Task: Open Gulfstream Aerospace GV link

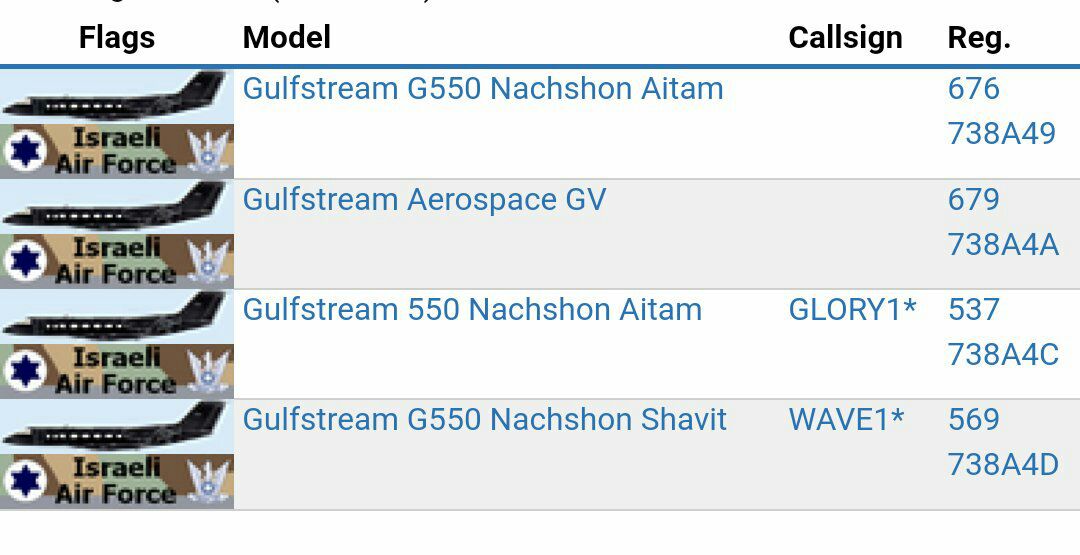Action: [x=424, y=200]
